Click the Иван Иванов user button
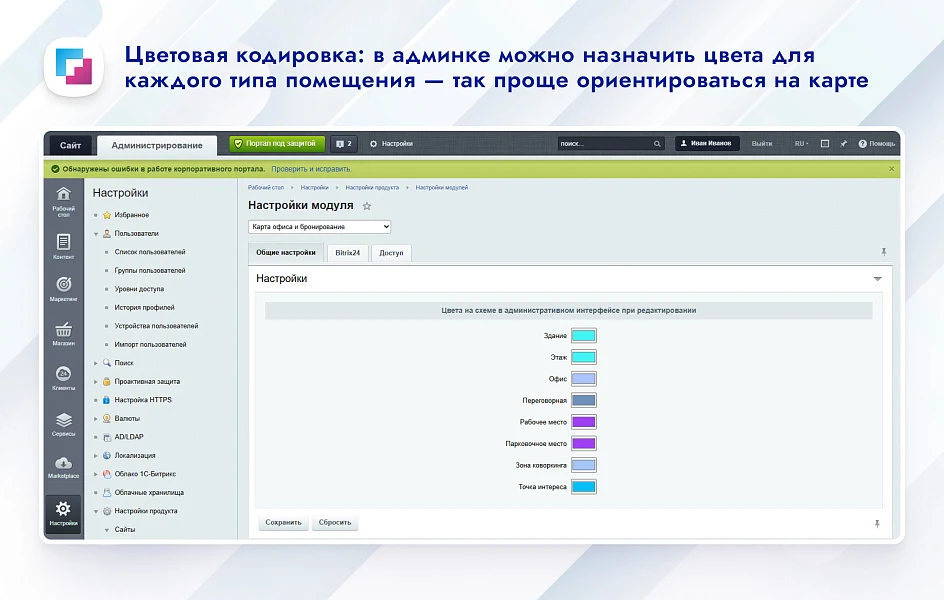 [707, 144]
